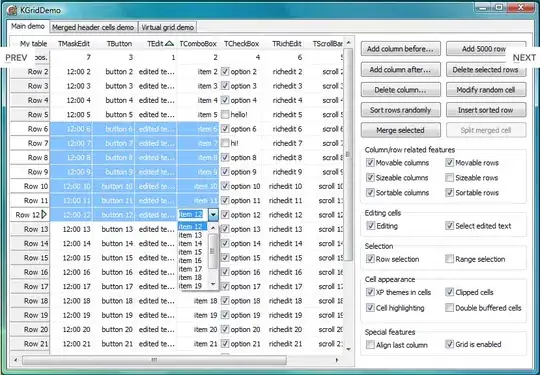Click Delete selected rows button
Screen dimensions: 540x375
click(486, 70)
